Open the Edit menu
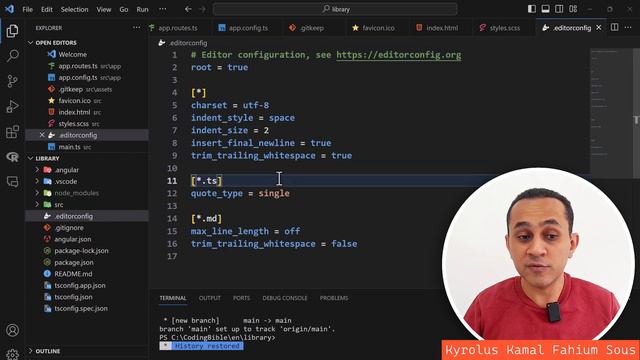640x360 pixels. click(x=47, y=9)
